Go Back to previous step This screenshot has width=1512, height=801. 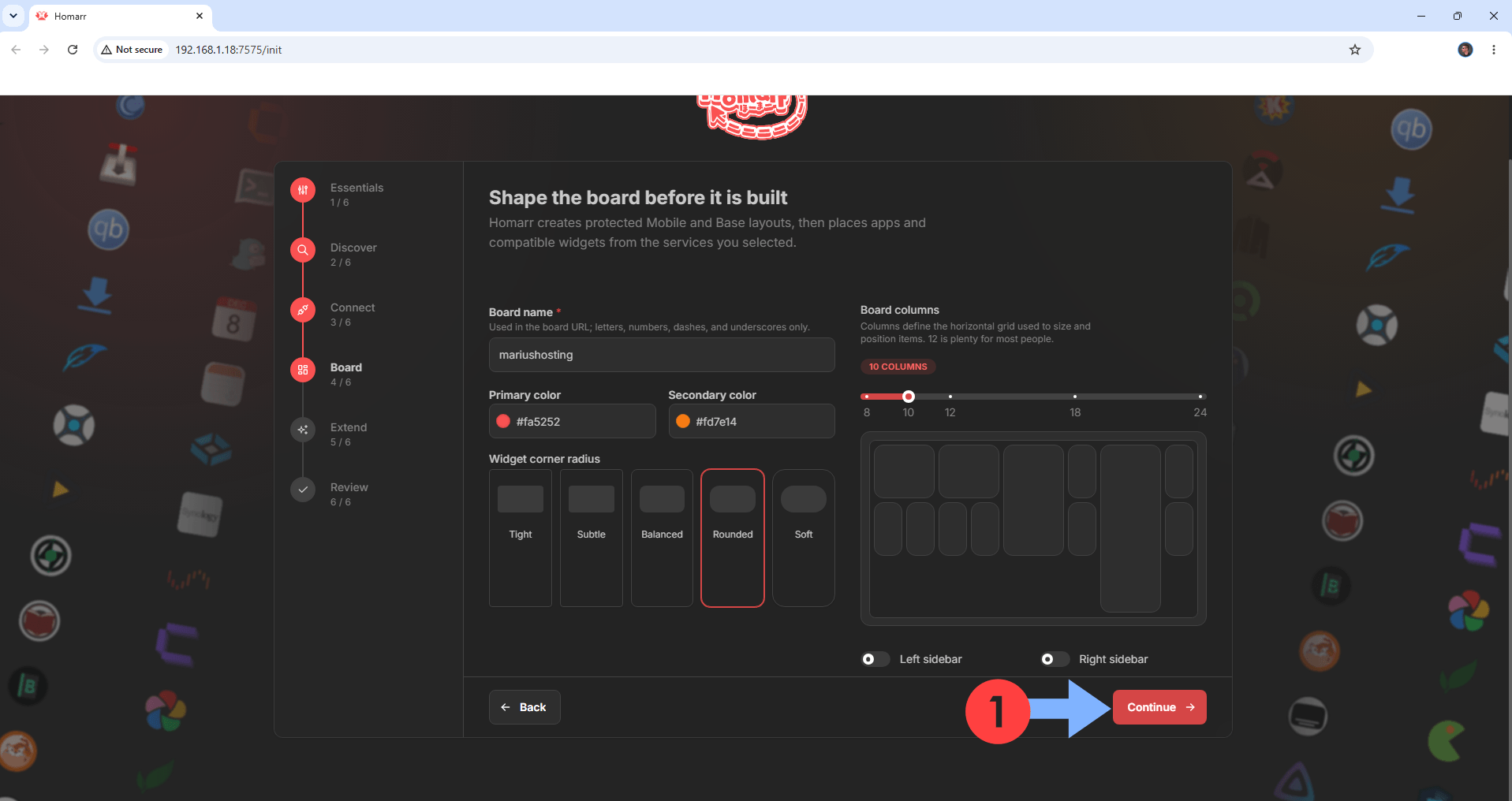pyautogui.click(x=525, y=707)
